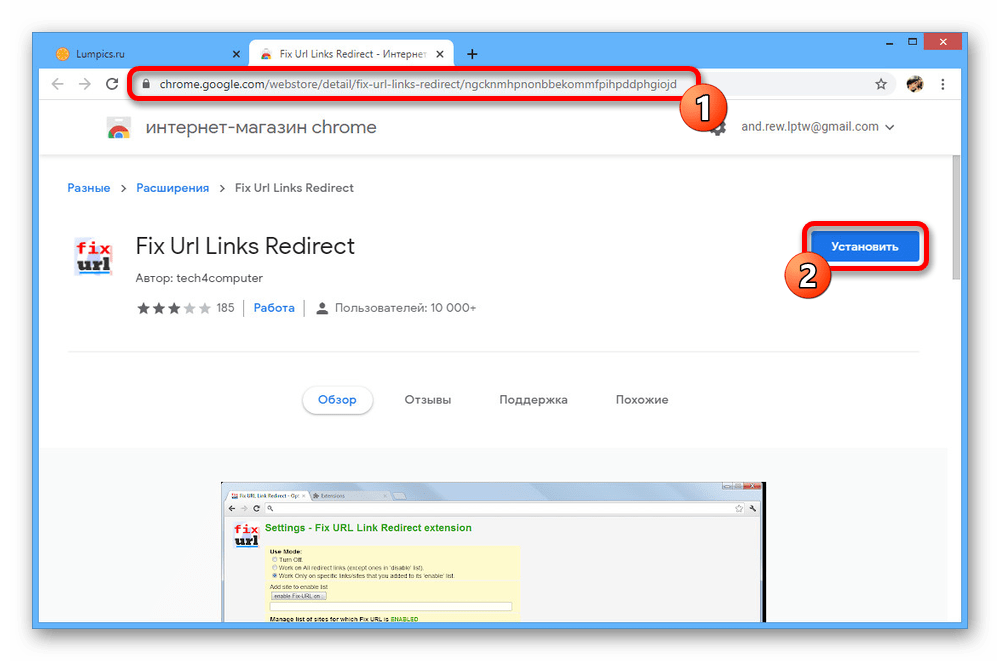Minimize the Chrome window
This screenshot has height=661, width=1000.
tap(890, 43)
